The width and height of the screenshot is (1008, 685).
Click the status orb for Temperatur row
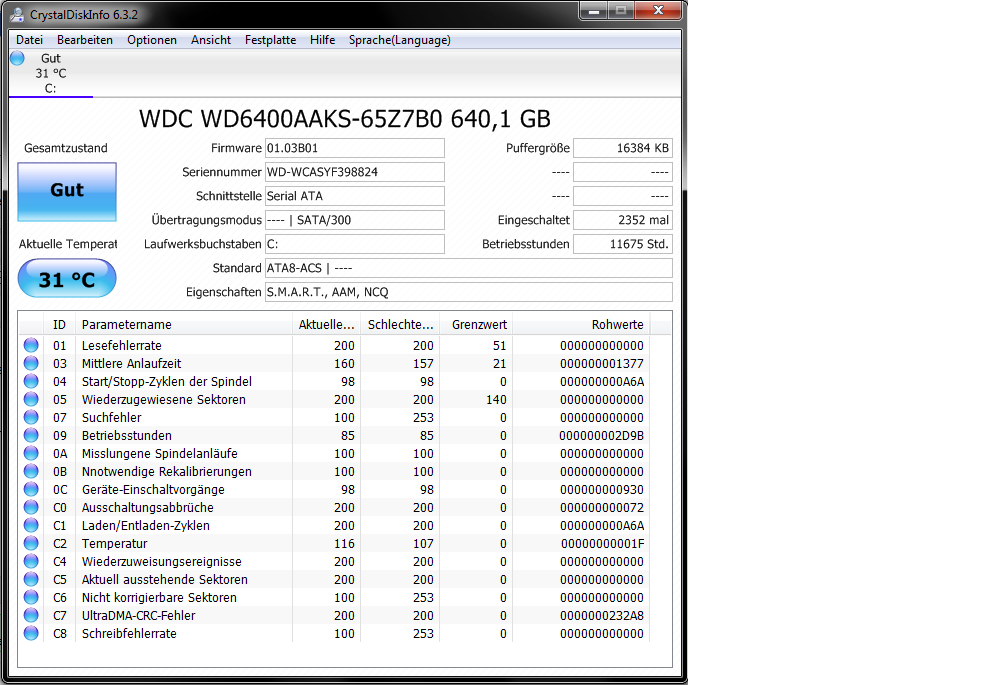31,543
